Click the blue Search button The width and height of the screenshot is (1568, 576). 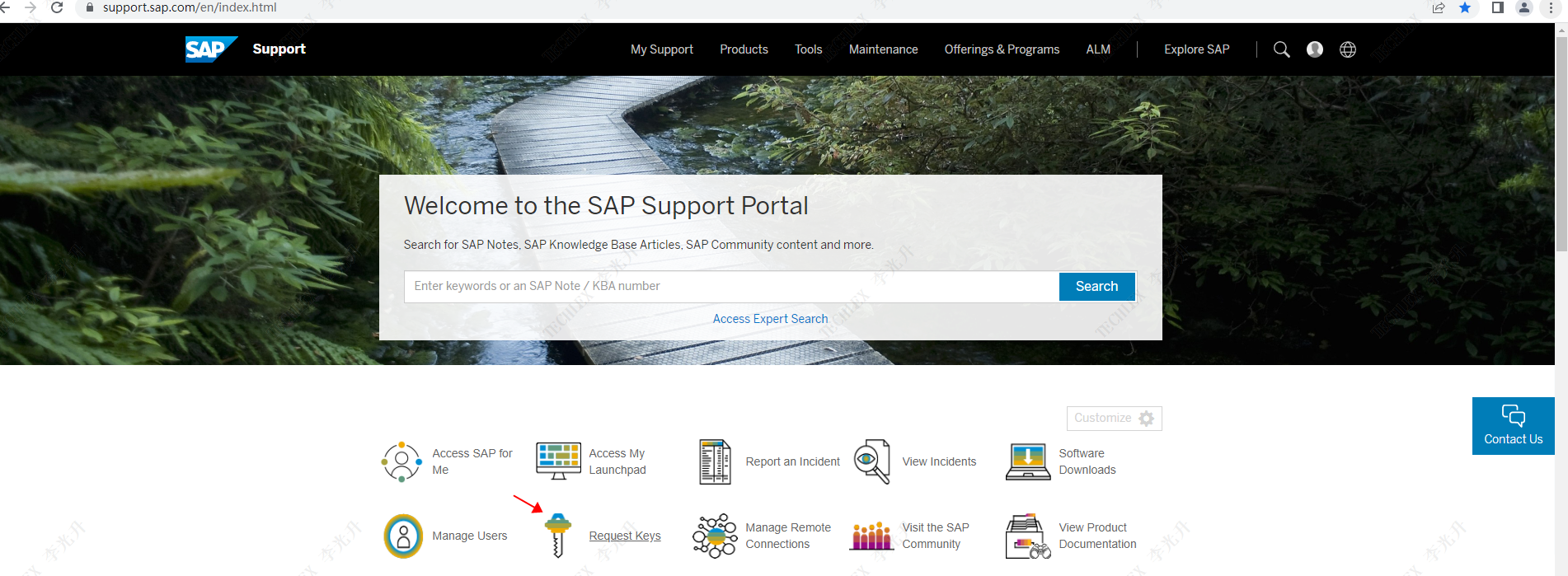(1096, 286)
